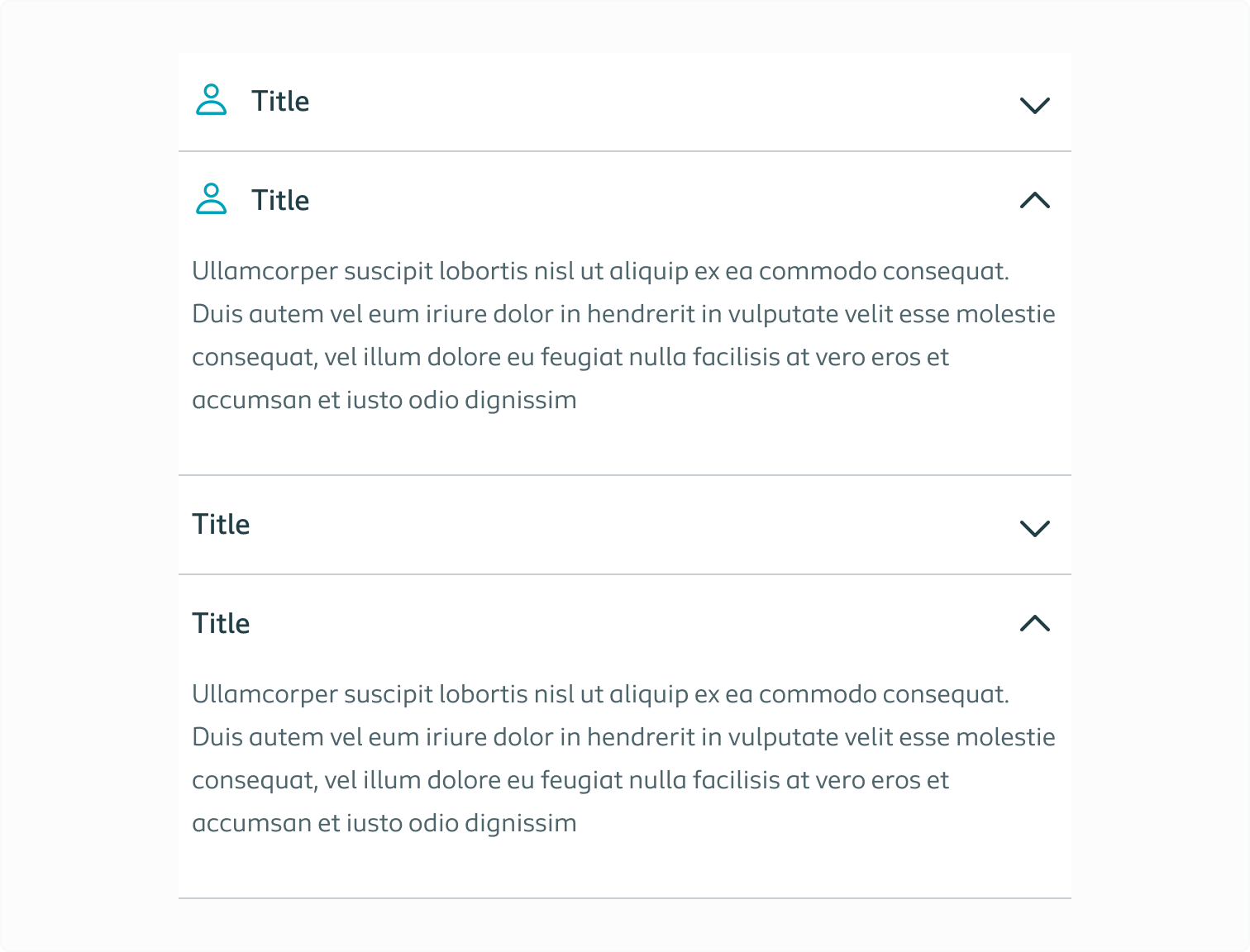
Task: Expand the third Title section without an icon
Action: click(x=1033, y=528)
